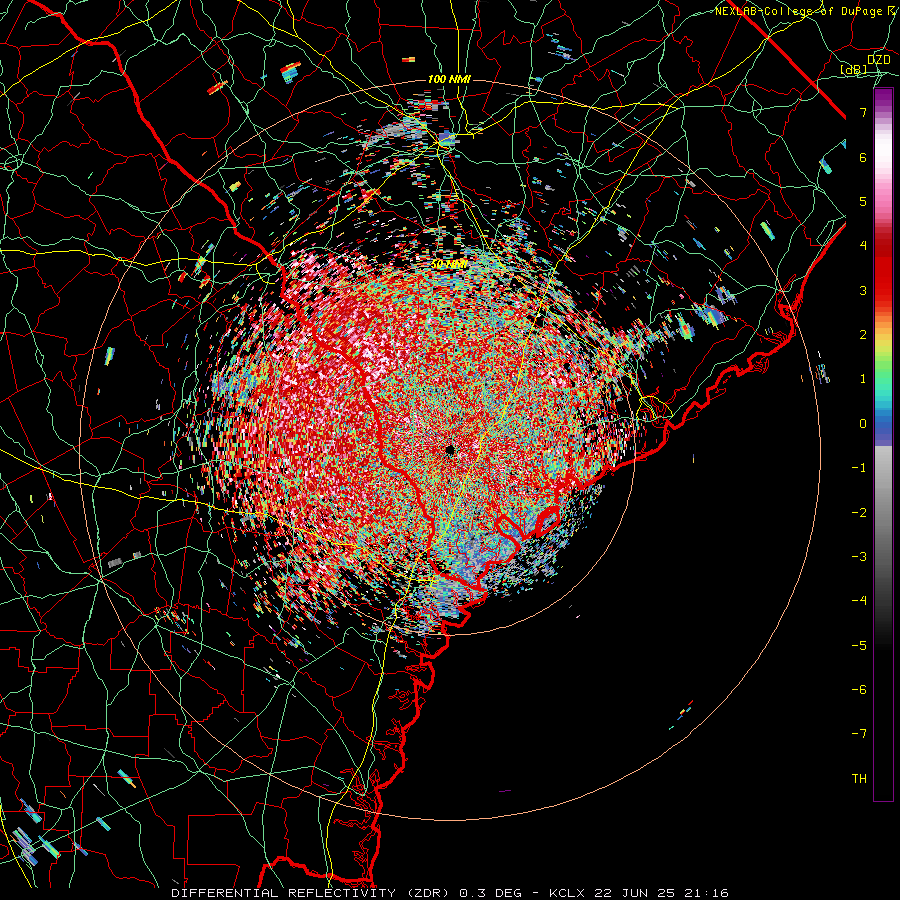Image resolution: width=900 pixels, height=900 pixels.
Task: Click the -2 value on color scale
Action: (859, 513)
